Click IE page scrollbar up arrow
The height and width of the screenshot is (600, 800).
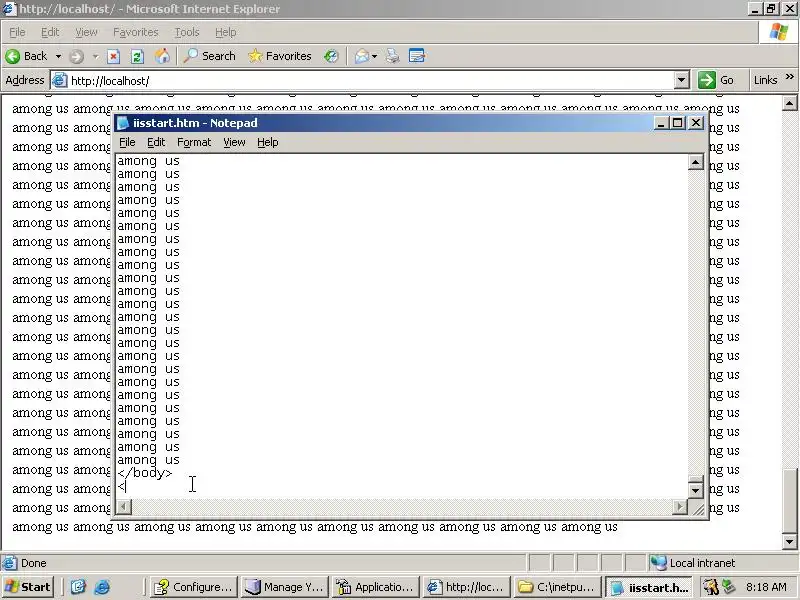(789, 103)
